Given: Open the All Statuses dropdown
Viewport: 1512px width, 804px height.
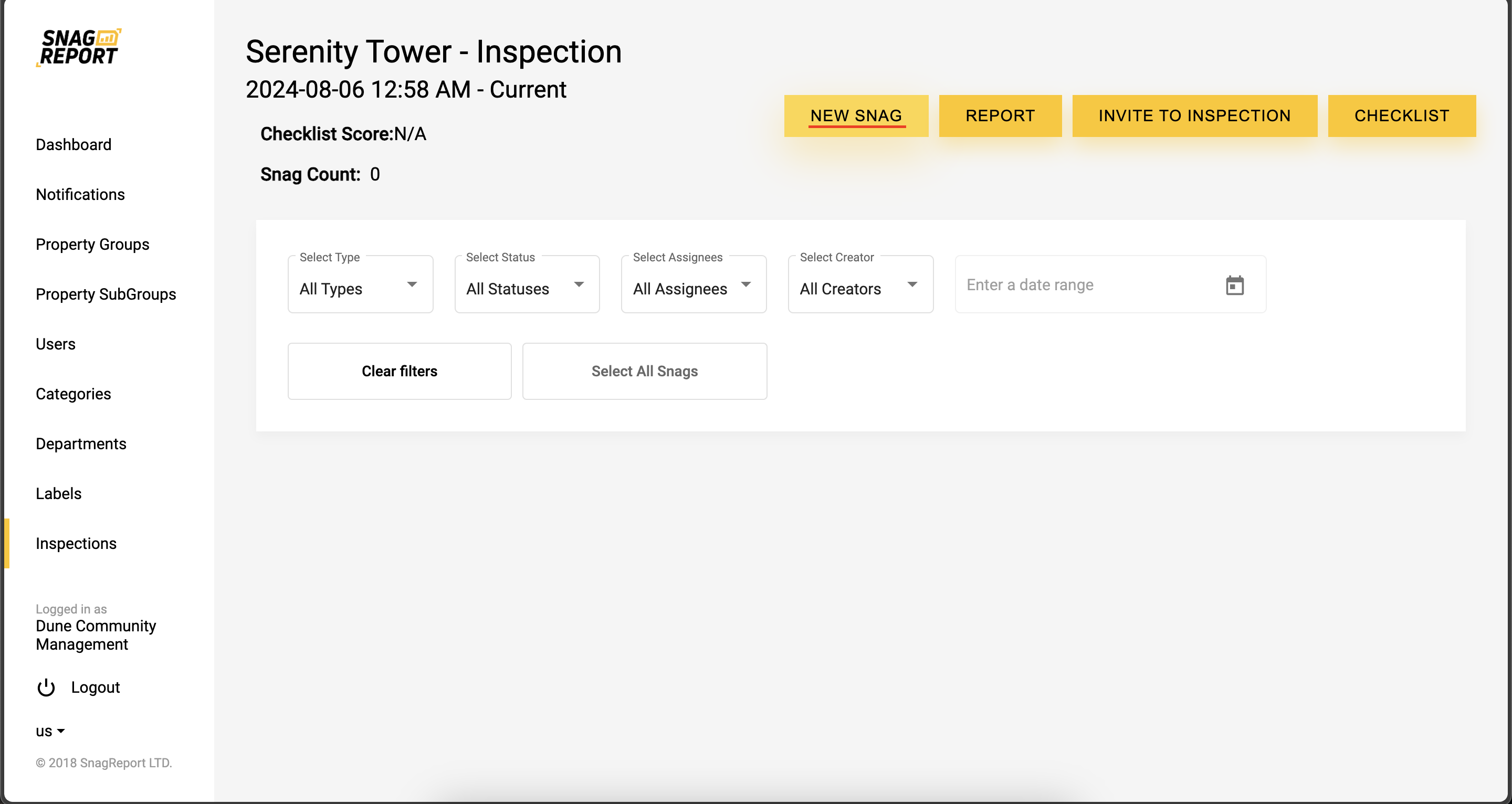Looking at the screenshot, I should click(527, 285).
